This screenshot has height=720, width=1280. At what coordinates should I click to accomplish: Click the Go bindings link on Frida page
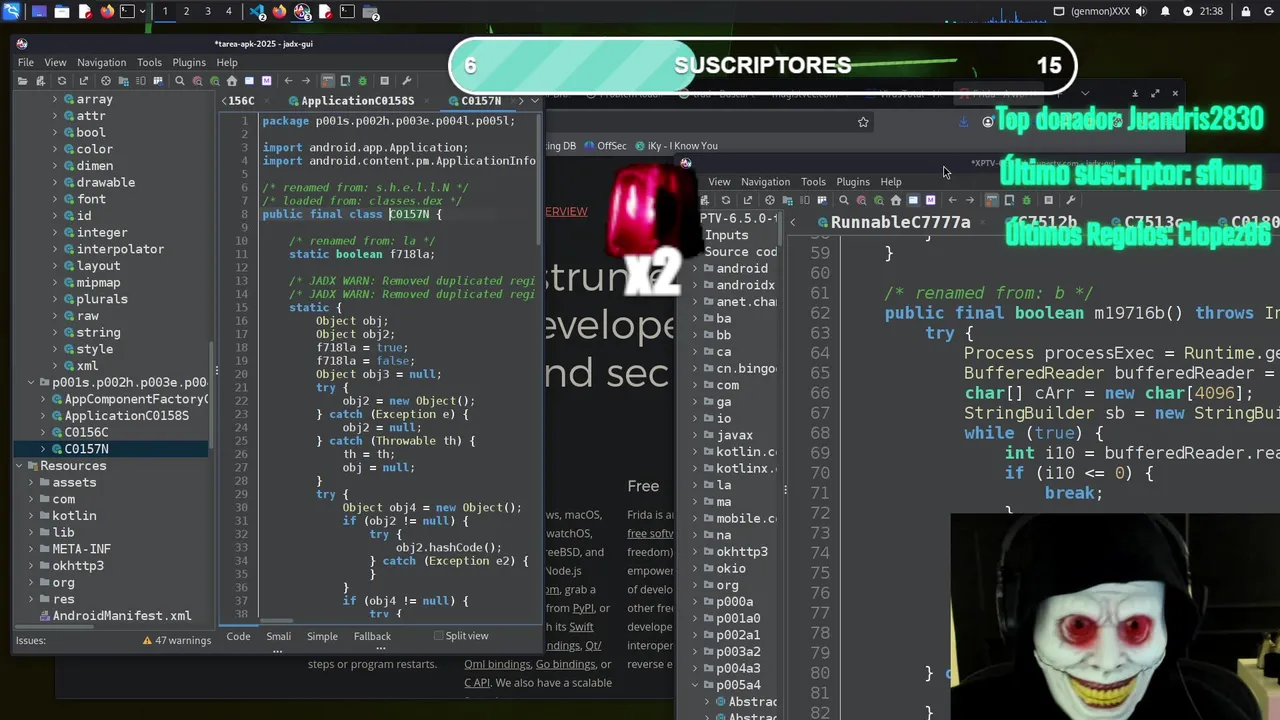565,664
